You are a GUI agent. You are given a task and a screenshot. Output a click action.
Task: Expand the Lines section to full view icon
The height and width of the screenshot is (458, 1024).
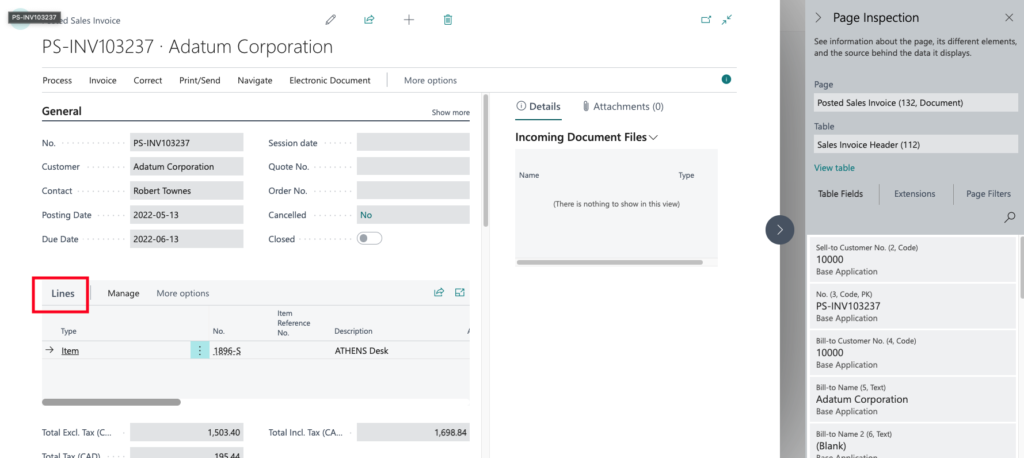click(460, 293)
